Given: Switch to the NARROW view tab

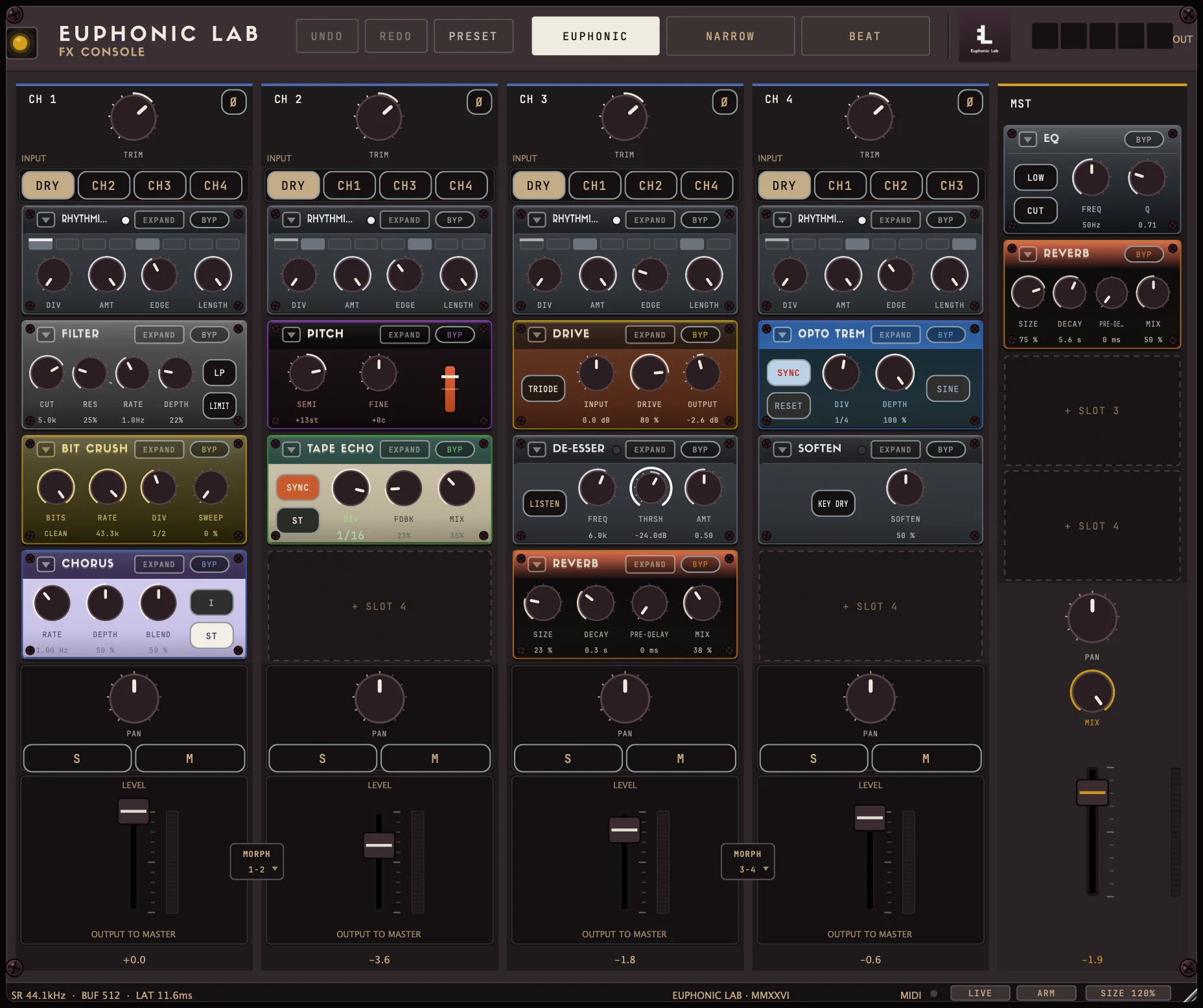Looking at the screenshot, I should (x=730, y=36).
